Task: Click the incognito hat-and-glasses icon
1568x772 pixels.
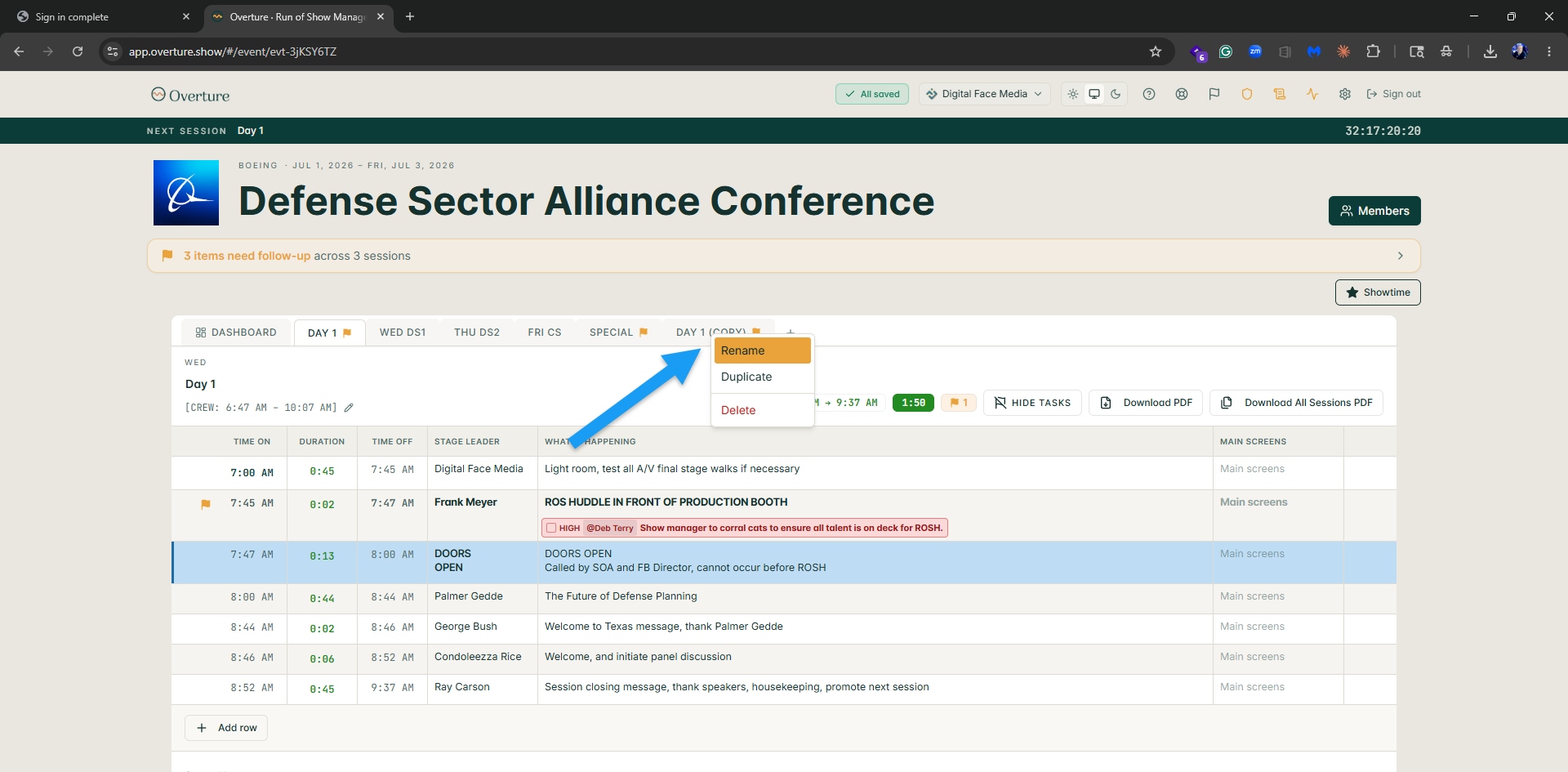Action: coord(1446,51)
